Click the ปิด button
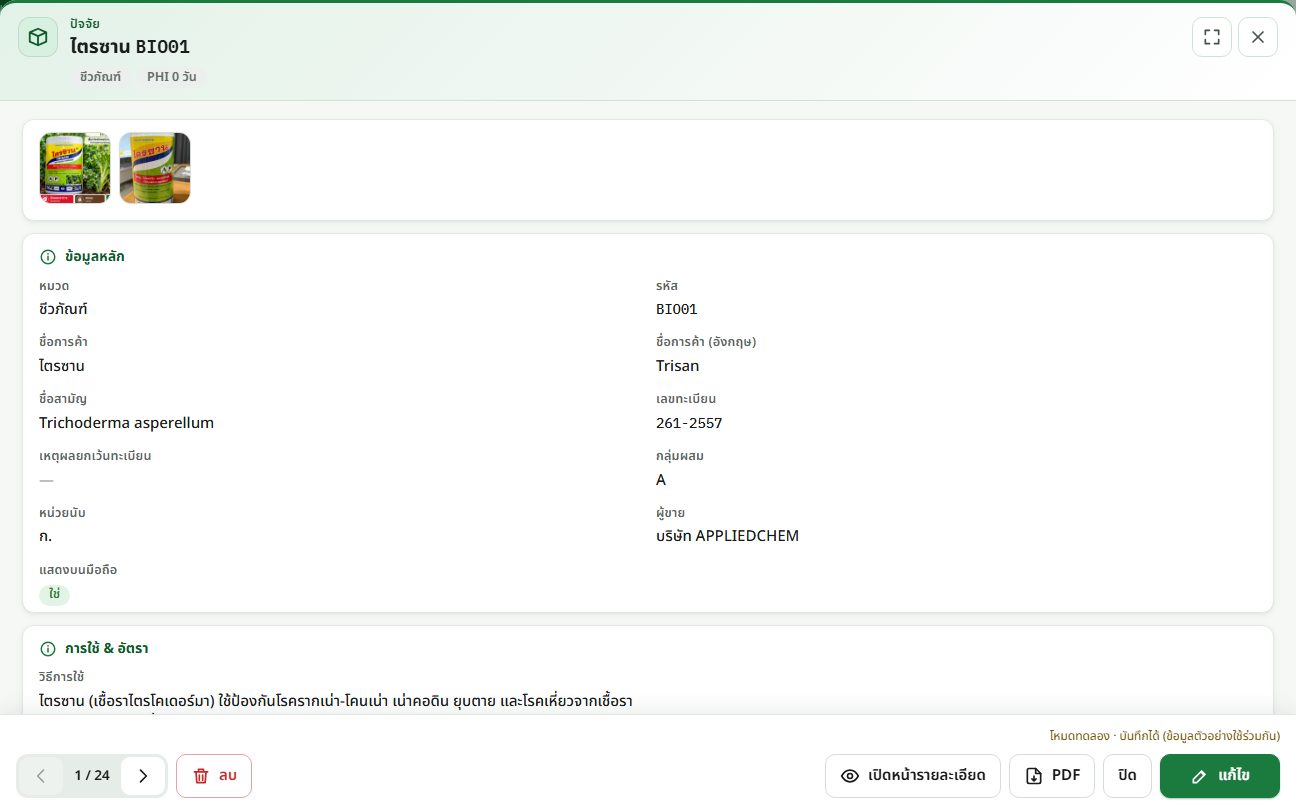Viewport: 1296px width, 810px height. (x=1128, y=776)
